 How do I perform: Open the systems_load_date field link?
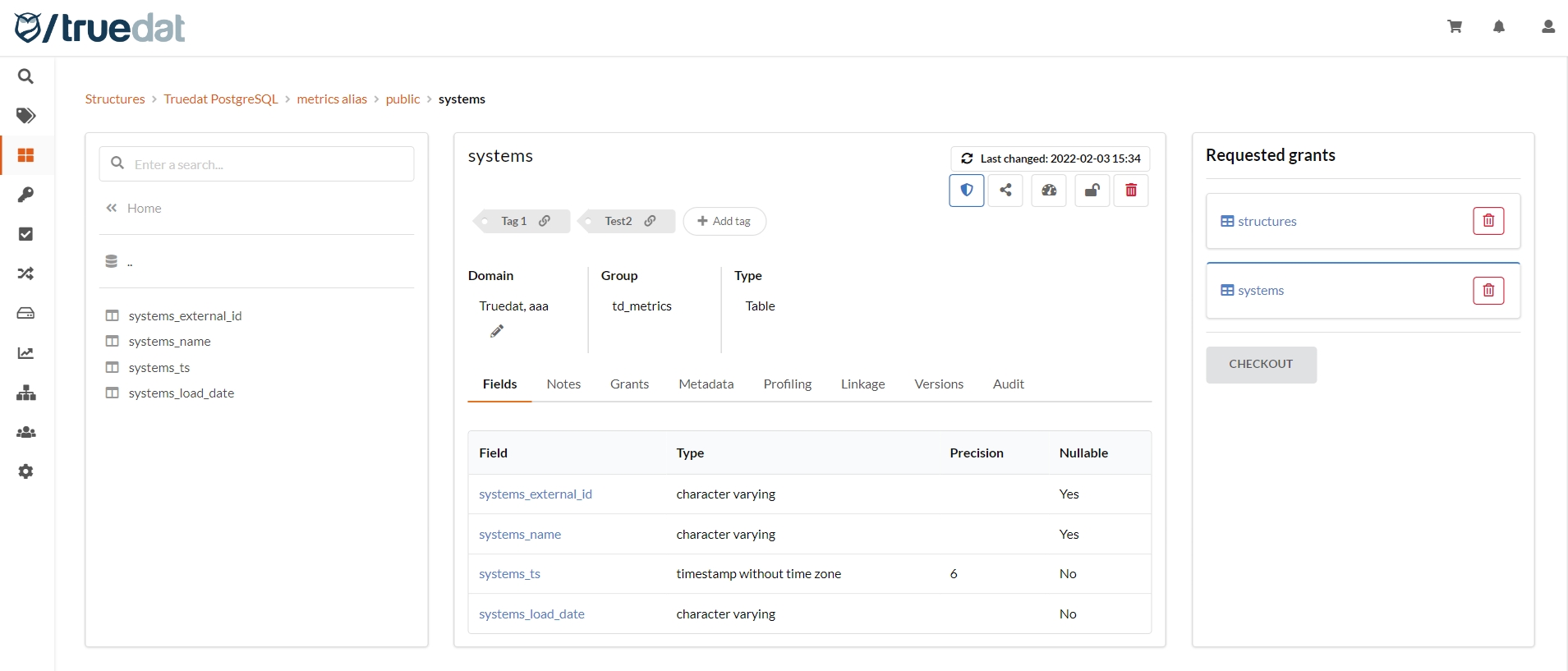tap(531, 614)
